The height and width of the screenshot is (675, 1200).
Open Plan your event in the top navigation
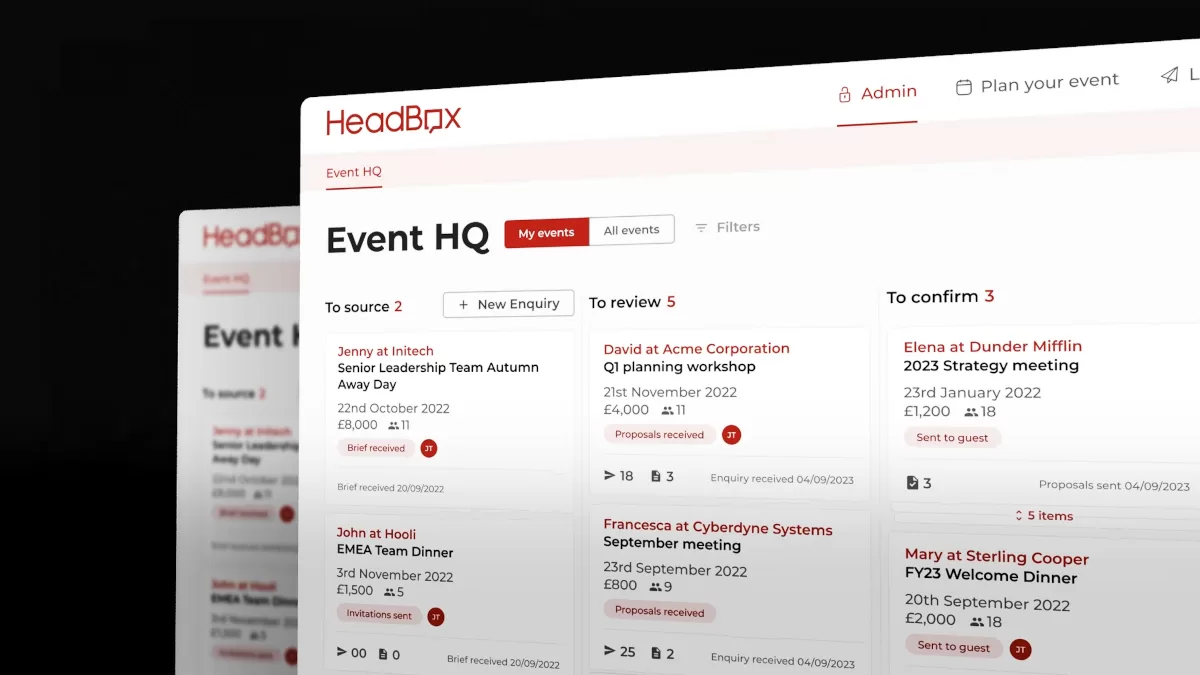1037,83
